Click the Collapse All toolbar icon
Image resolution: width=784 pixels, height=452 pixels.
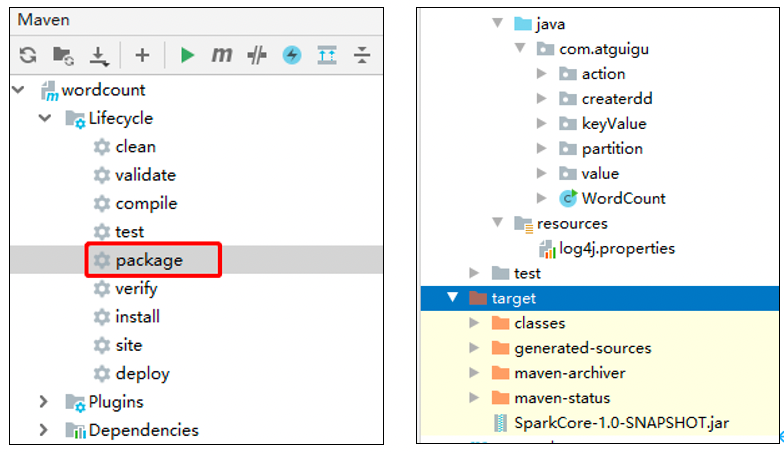coord(361,56)
